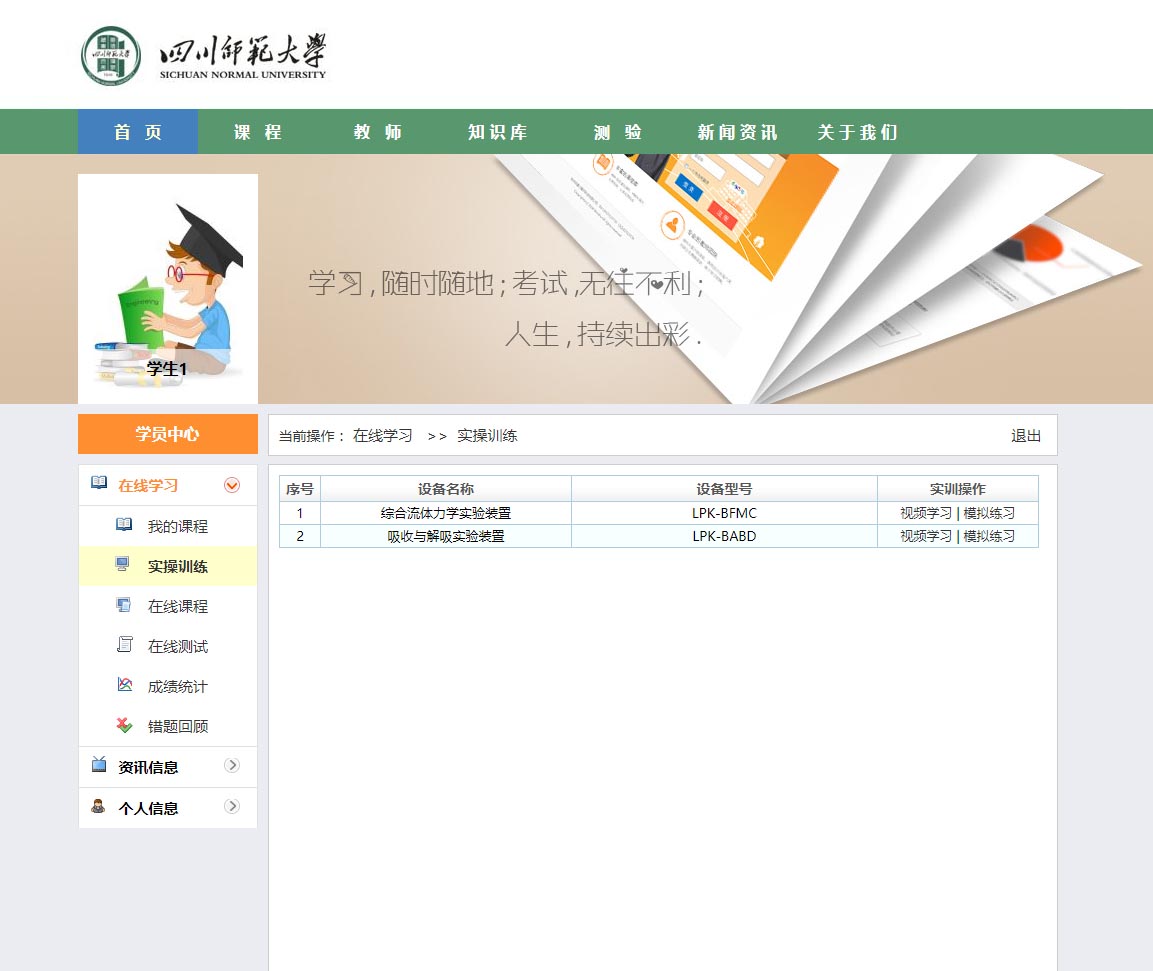Expand the 资讯信息 section arrow

point(232,765)
